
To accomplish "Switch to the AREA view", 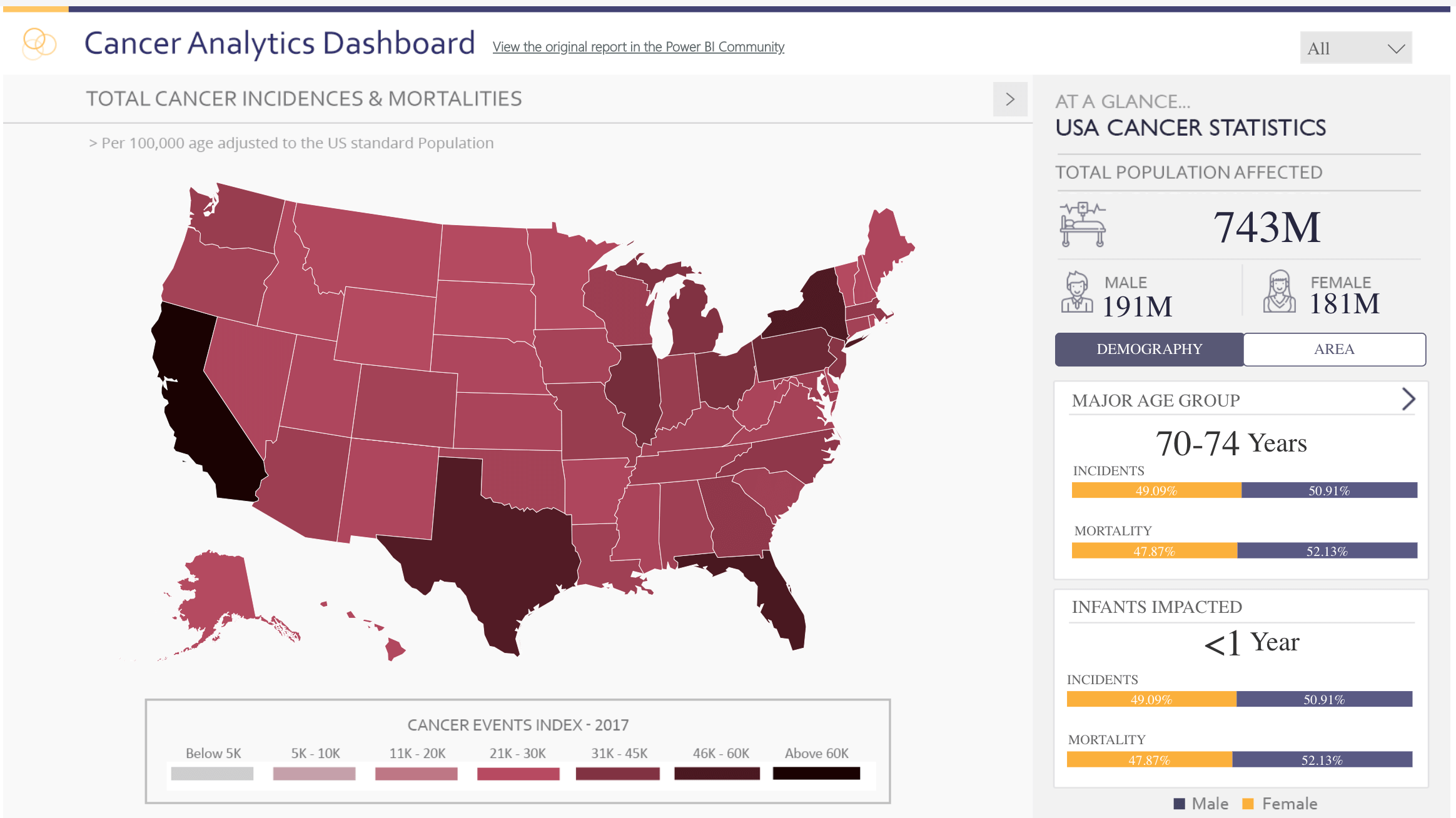I will pos(1334,349).
